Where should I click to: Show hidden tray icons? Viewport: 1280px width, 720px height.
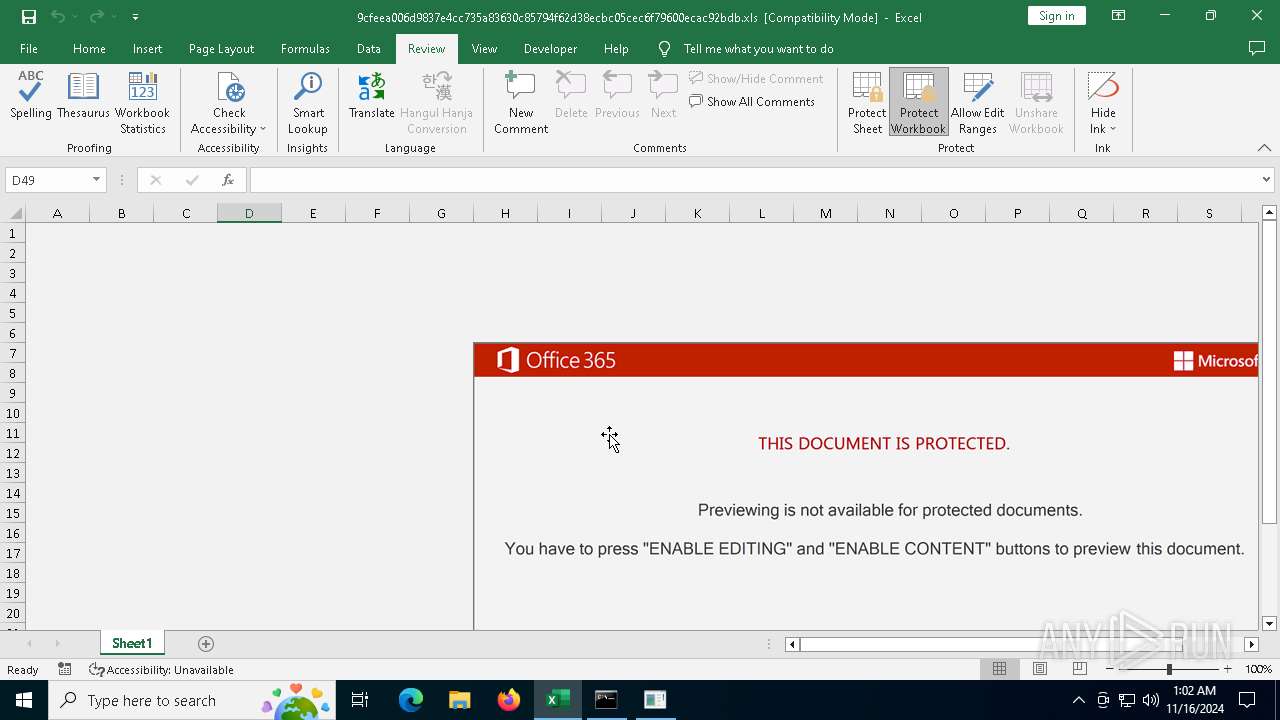click(x=1078, y=700)
